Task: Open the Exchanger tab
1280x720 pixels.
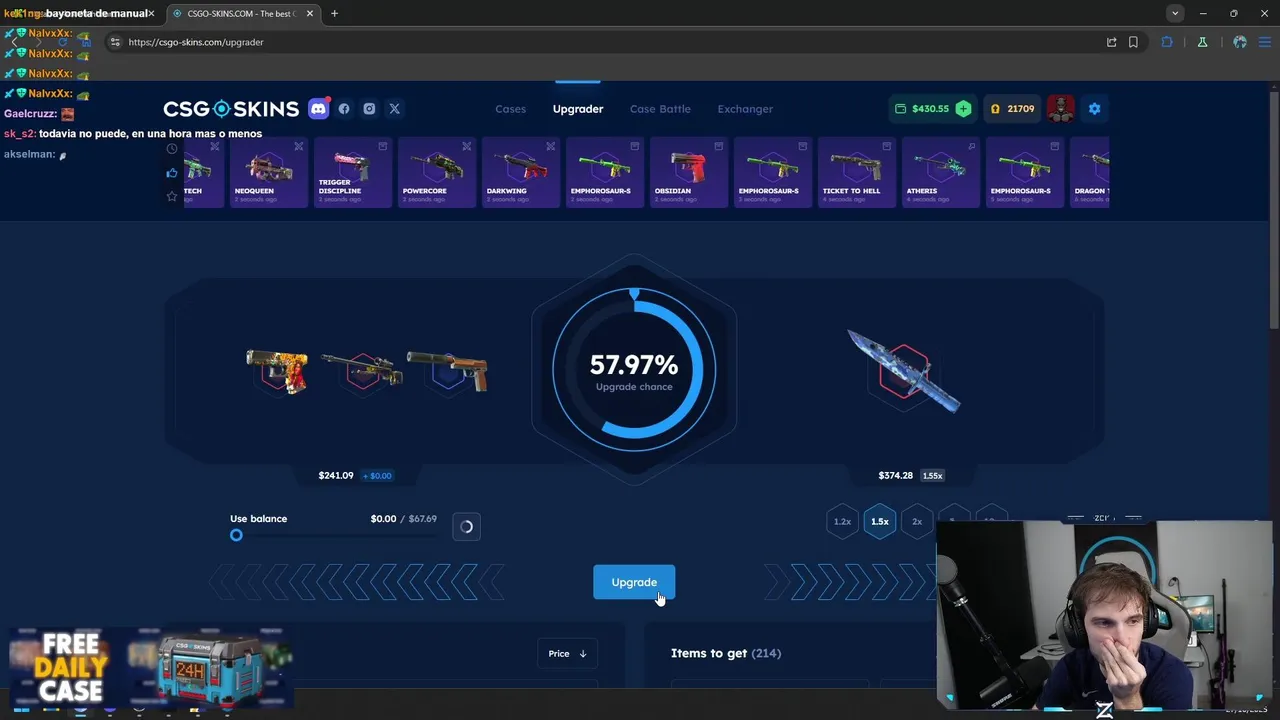Action: coord(745,109)
